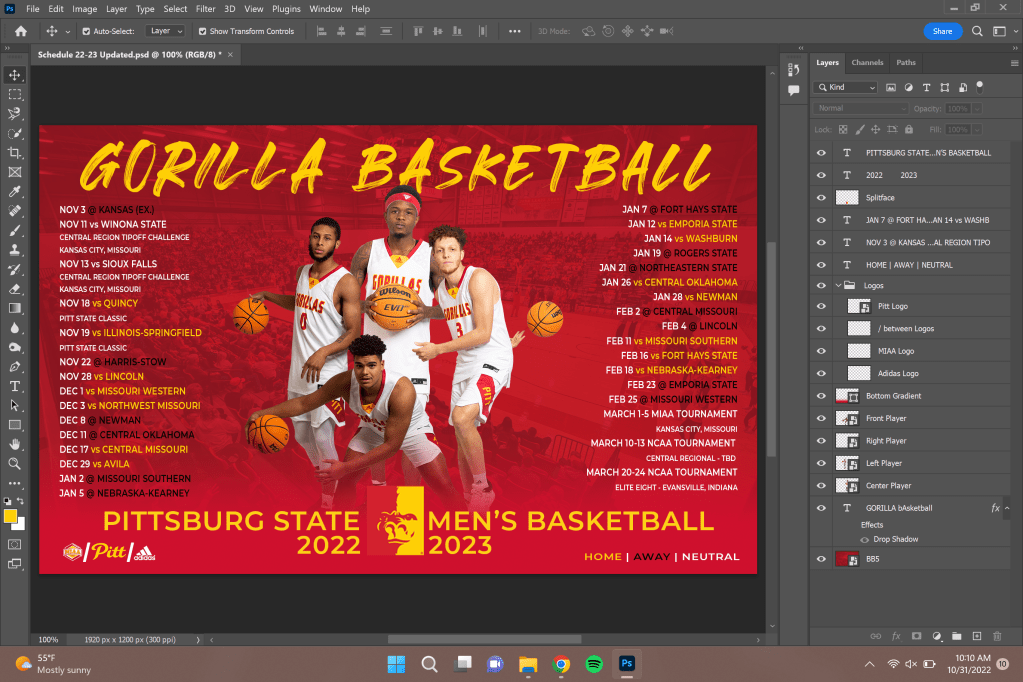Select the Horizontal Type tool
The image size is (1023, 682).
click(15, 386)
